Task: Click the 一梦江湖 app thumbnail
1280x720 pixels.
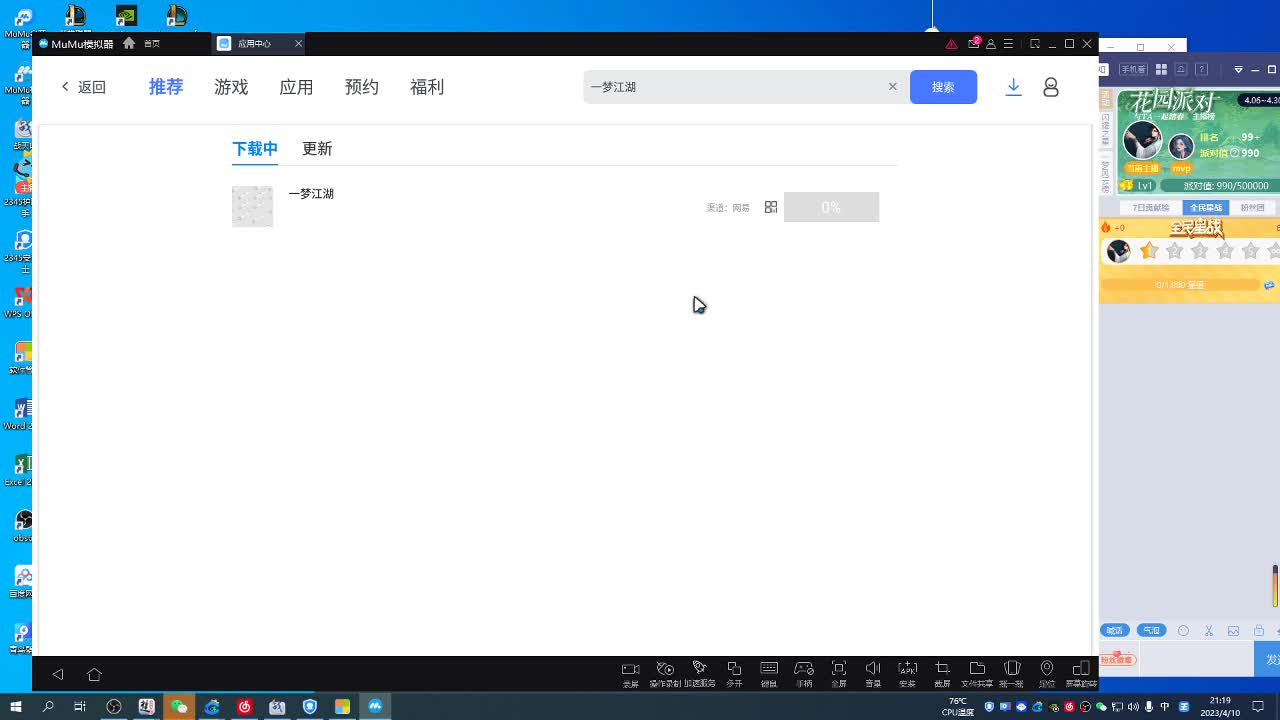Action: point(252,206)
